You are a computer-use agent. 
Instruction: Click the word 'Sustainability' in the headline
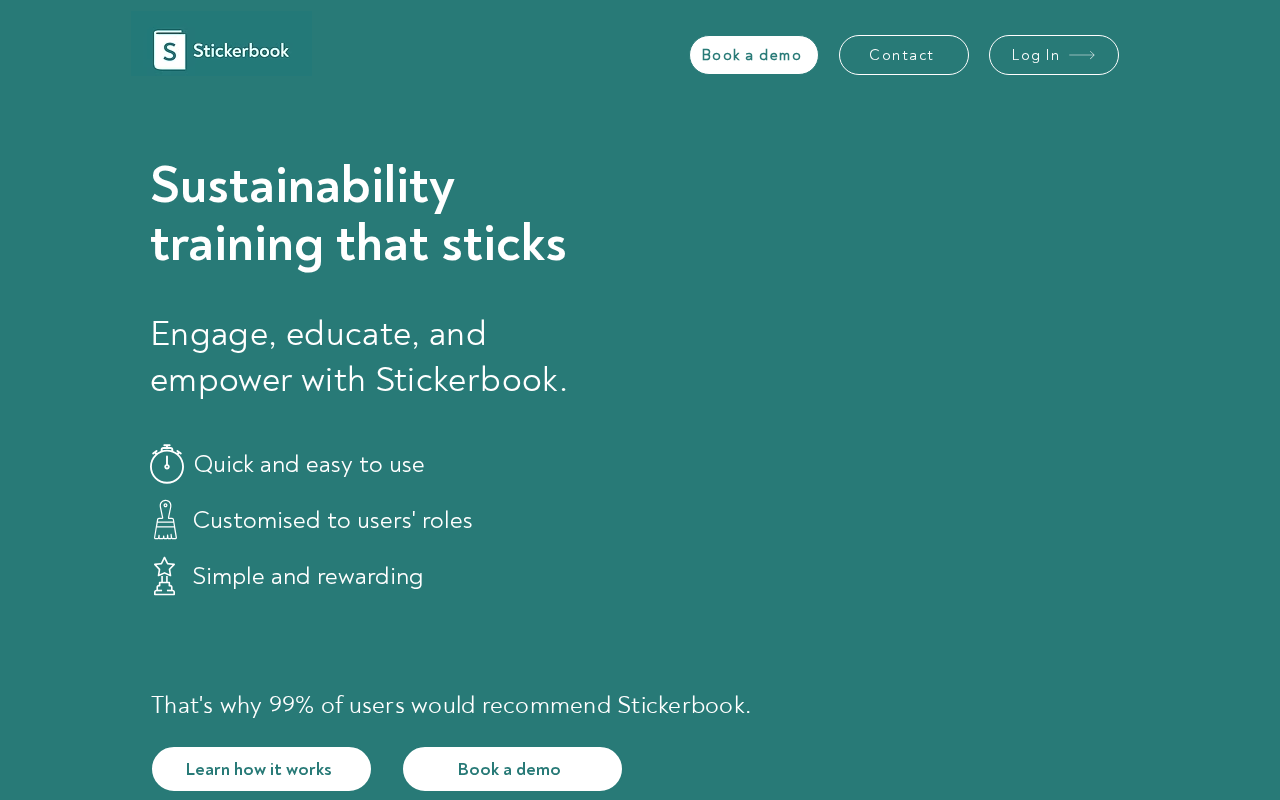(x=302, y=185)
